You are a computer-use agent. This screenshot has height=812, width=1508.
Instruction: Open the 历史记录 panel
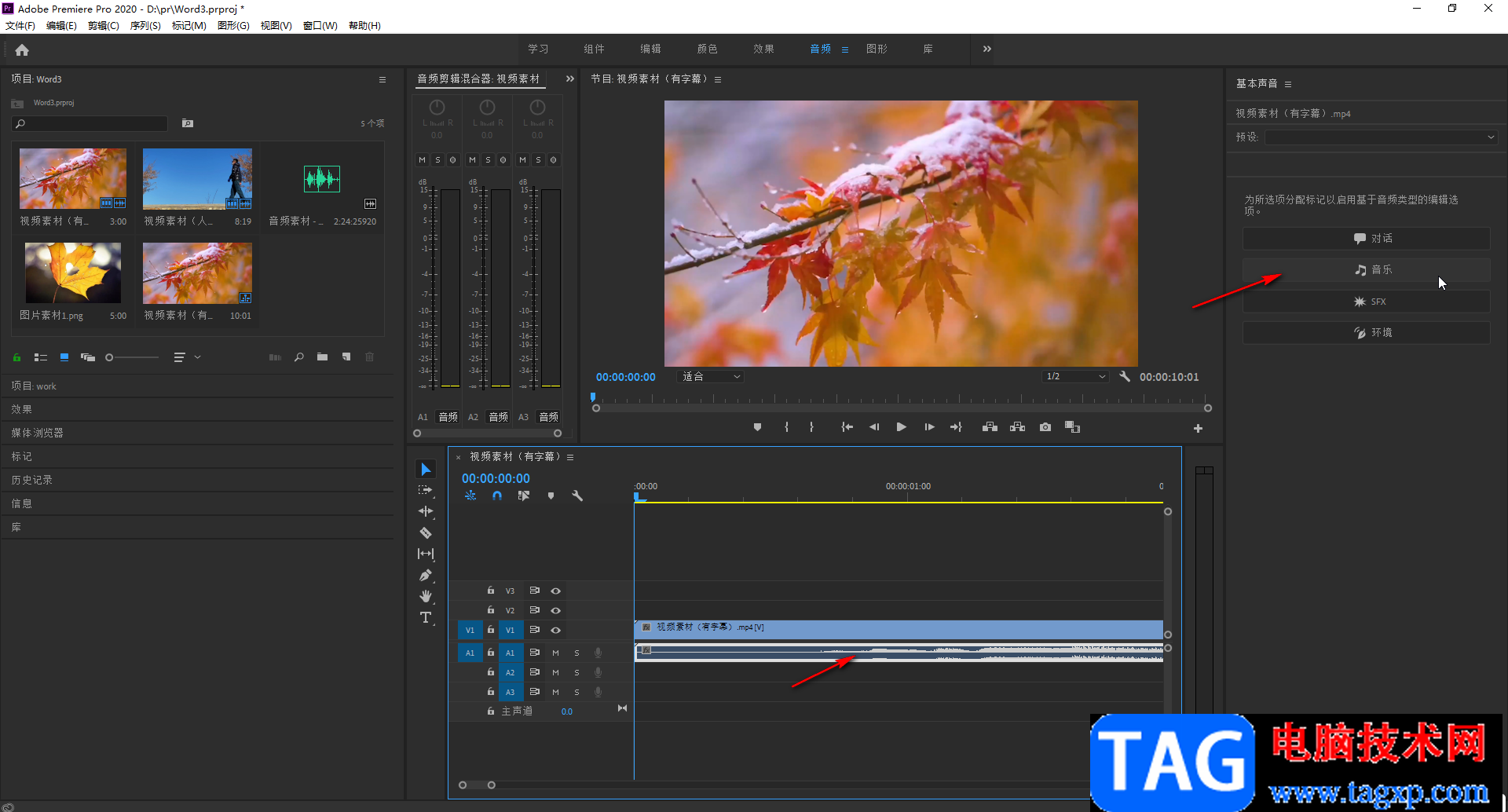(x=32, y=480)
